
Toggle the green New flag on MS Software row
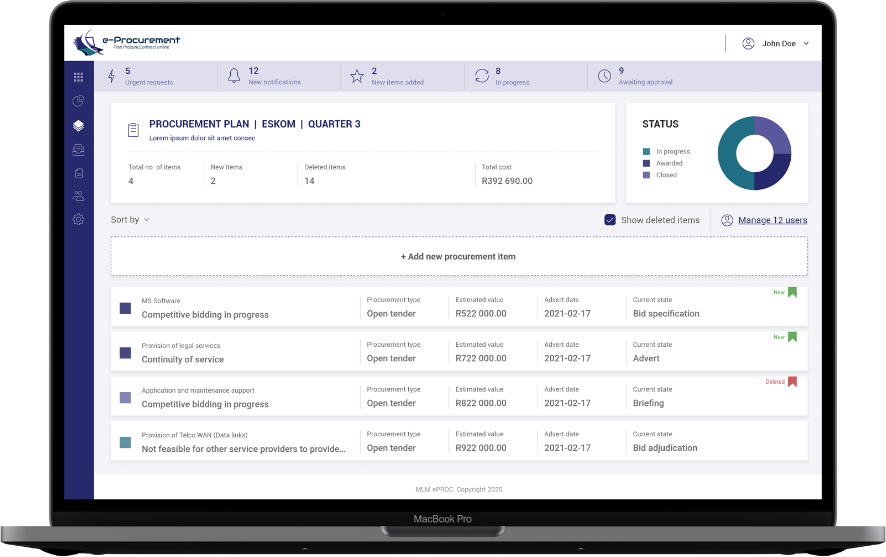792,293
